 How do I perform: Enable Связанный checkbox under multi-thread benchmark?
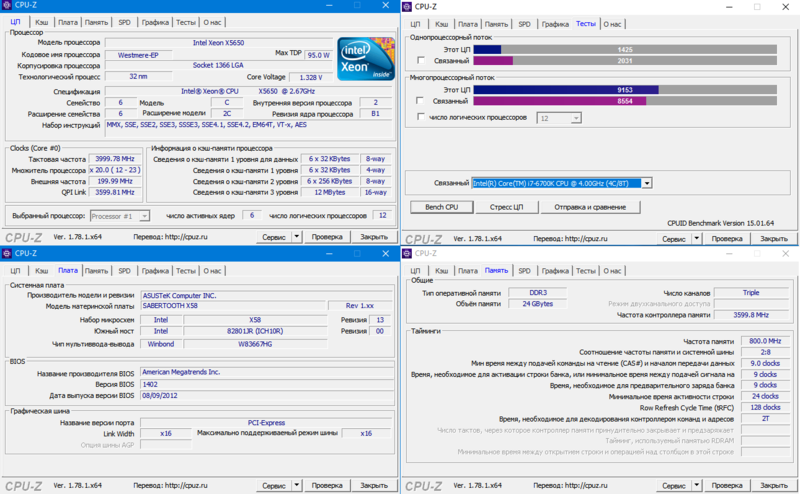(x=420, y=101)
